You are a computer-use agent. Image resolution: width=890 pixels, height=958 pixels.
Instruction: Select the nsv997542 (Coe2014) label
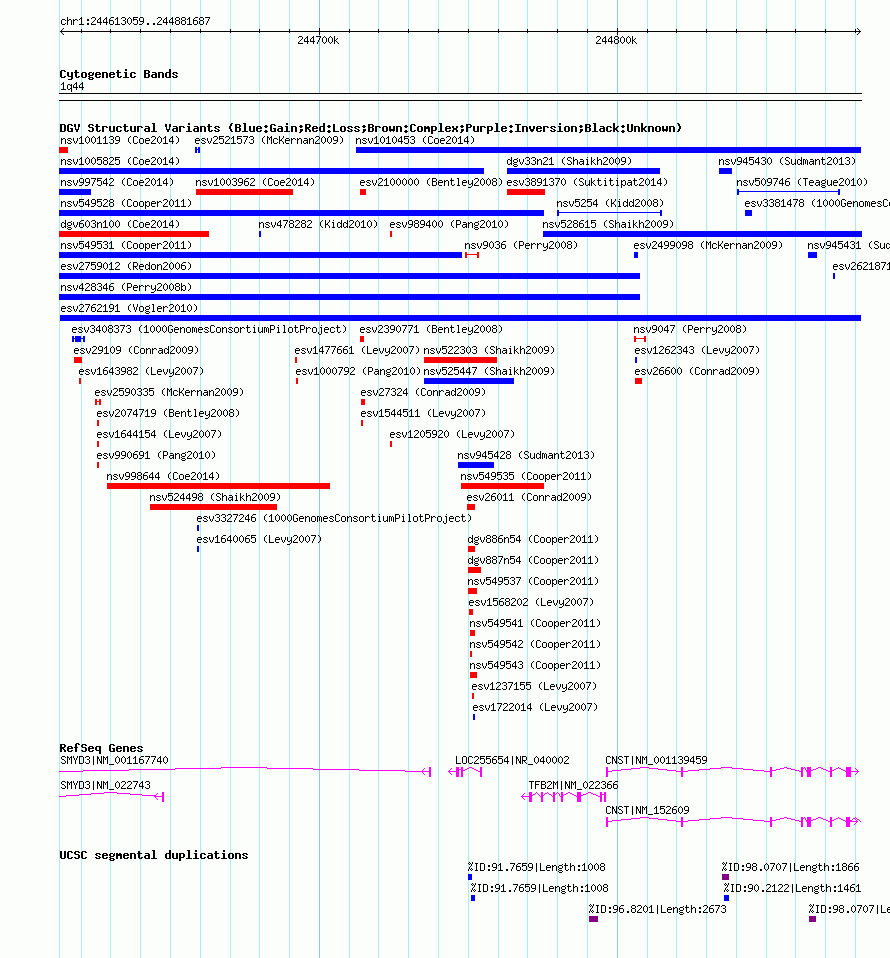click(x=117, y=182)
